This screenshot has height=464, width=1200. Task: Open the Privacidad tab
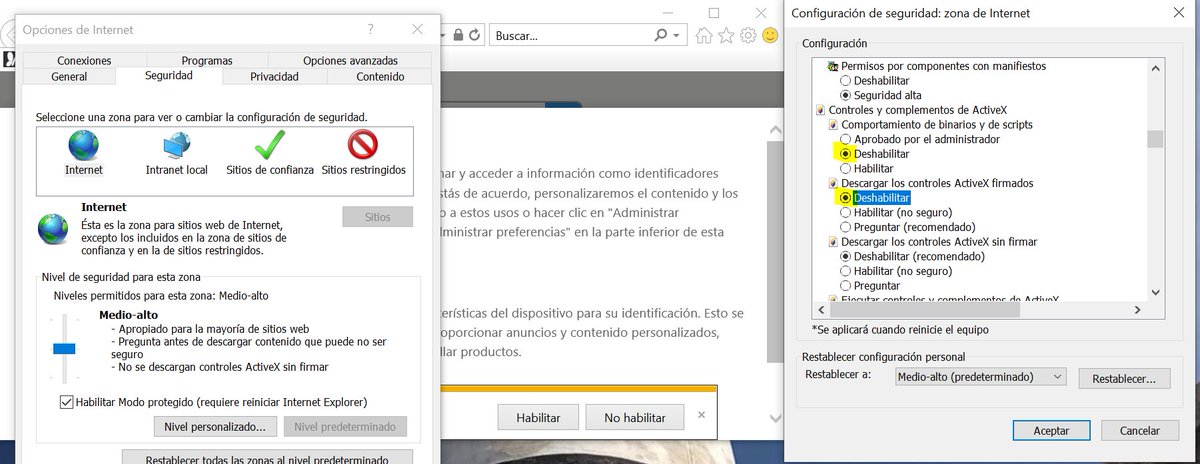click(x=274, y=77)
